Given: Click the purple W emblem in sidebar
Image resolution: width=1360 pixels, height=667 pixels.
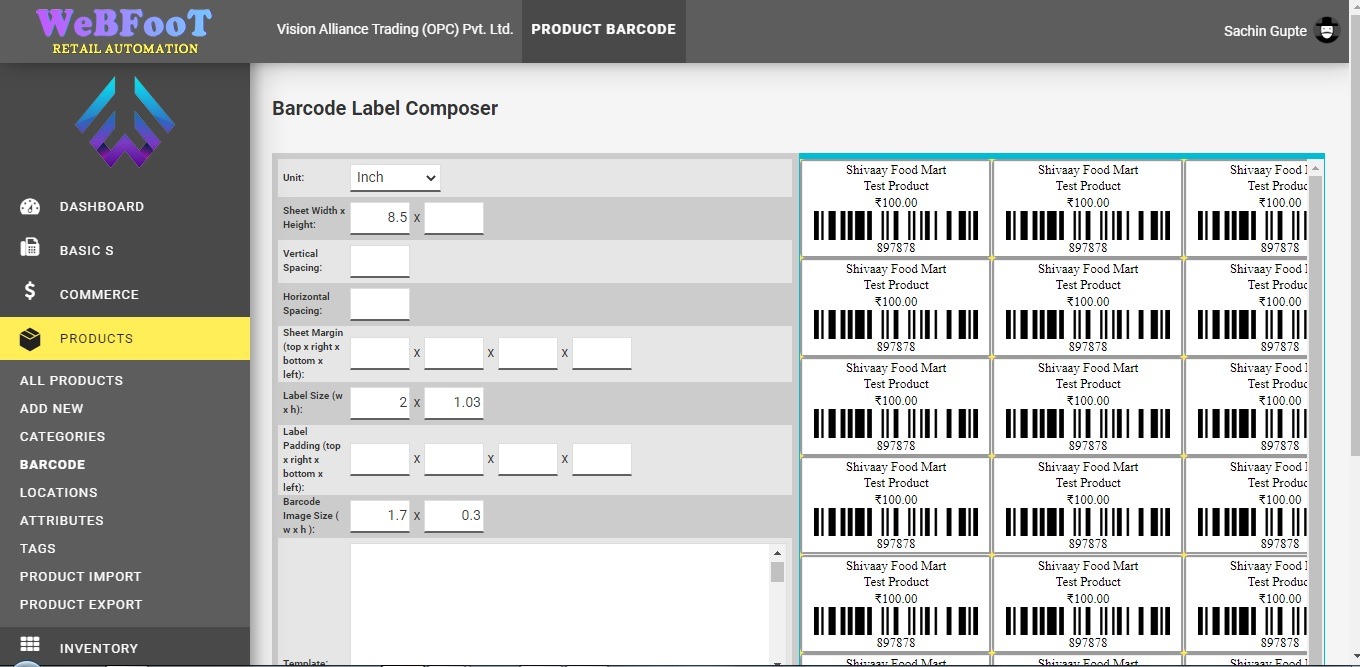Looking at the screenshot, I should tap(125, 122).
